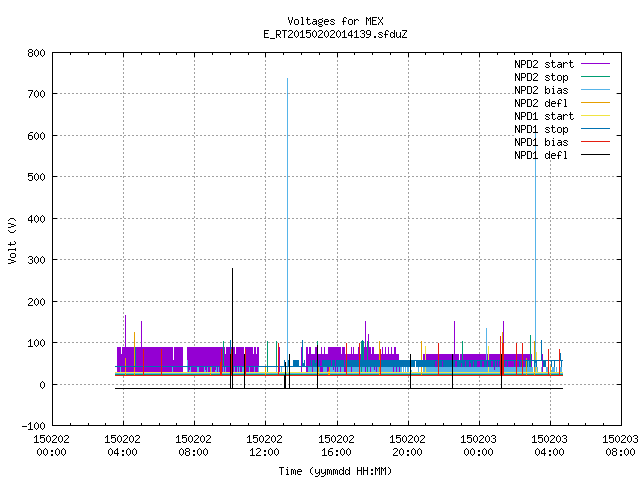640x480 pixels.
Task: Click the 150203 00:00 time axis tick label
Action: (x=479, y=446)
